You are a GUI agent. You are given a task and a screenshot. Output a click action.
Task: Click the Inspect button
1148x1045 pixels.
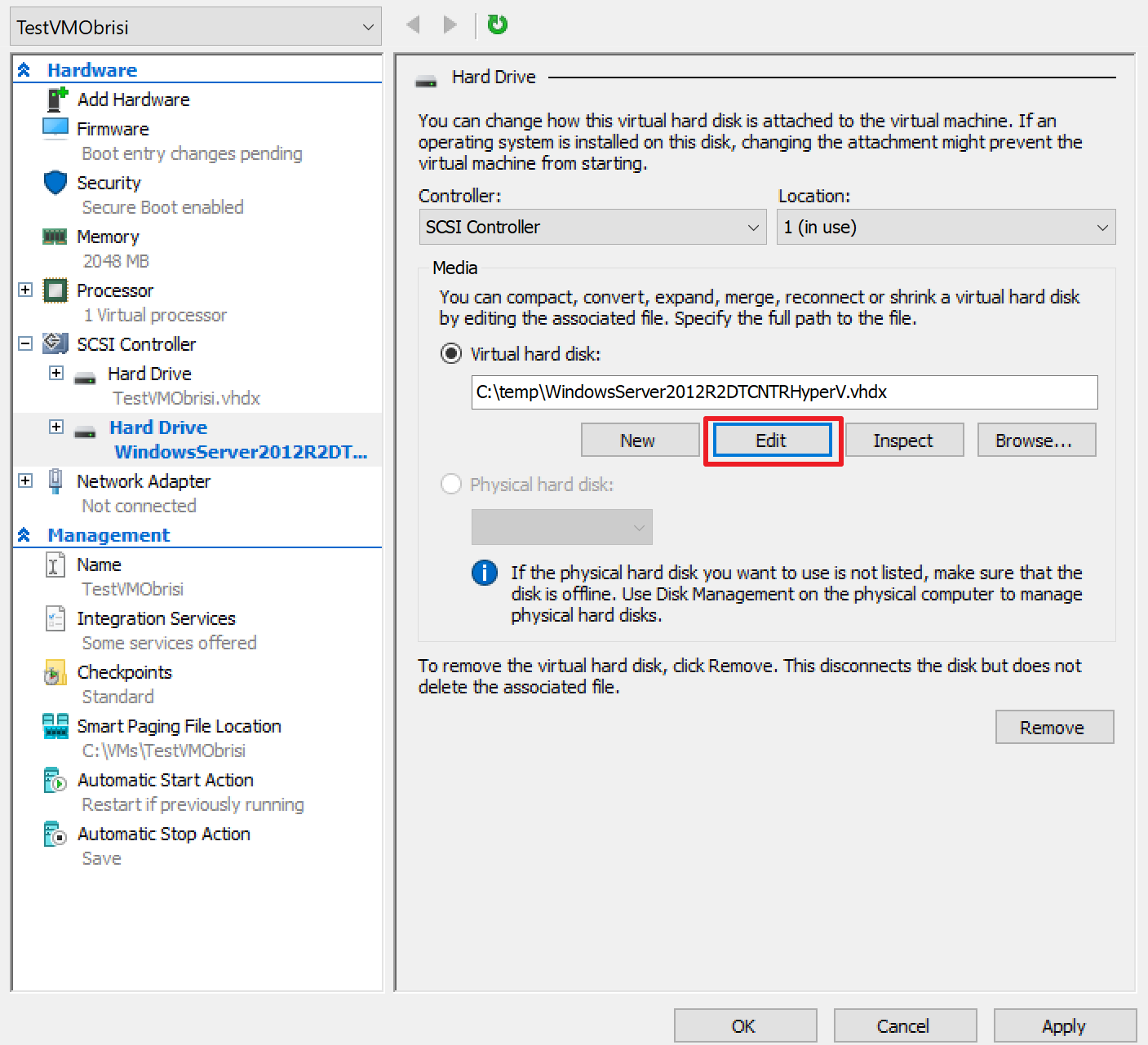[903, 440]
